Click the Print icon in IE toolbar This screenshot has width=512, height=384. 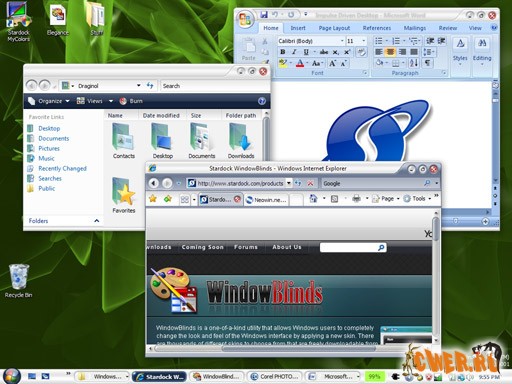point(356,199)
